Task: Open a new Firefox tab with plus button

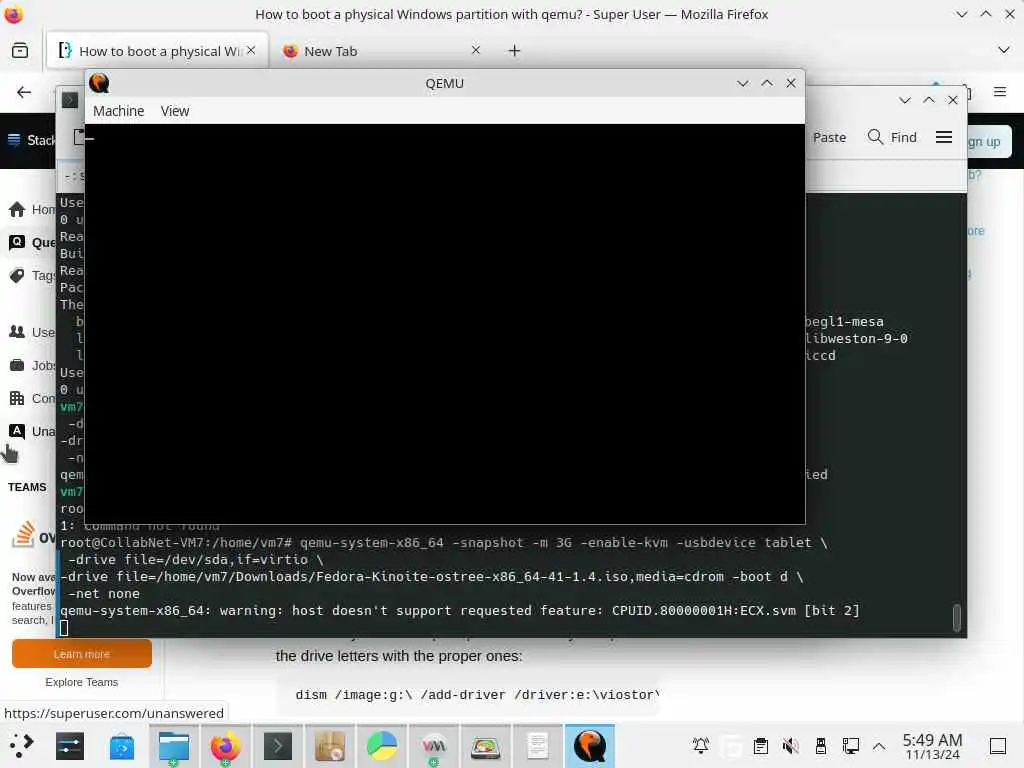Action: [514, 51]
